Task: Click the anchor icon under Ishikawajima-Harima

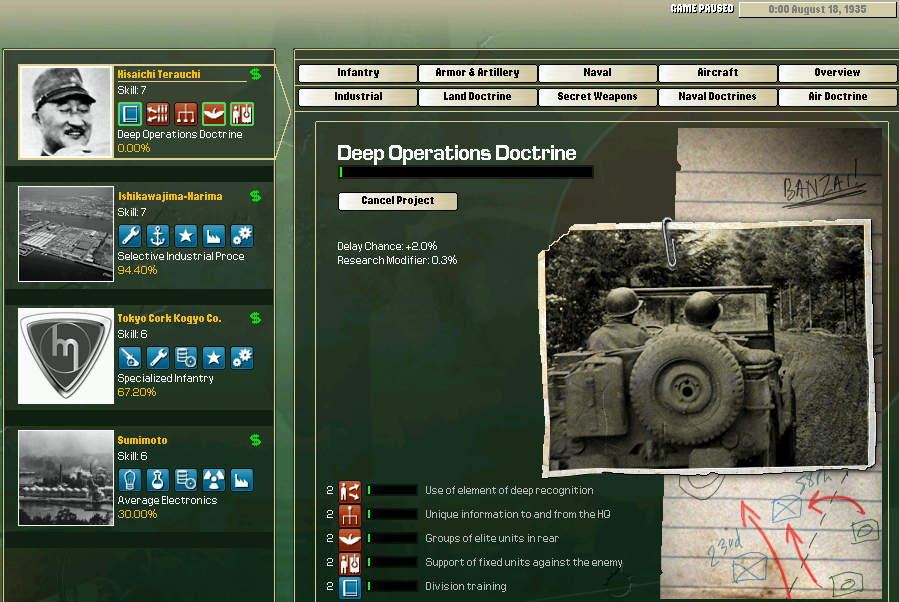Action: point(158,236)
